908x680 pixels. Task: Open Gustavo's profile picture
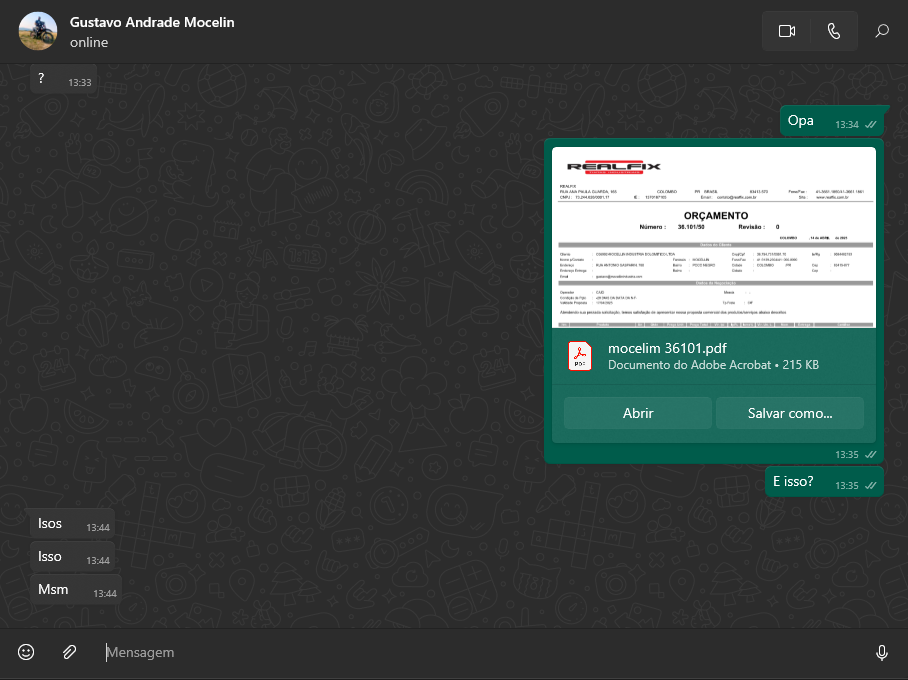[x=38, y=31]
